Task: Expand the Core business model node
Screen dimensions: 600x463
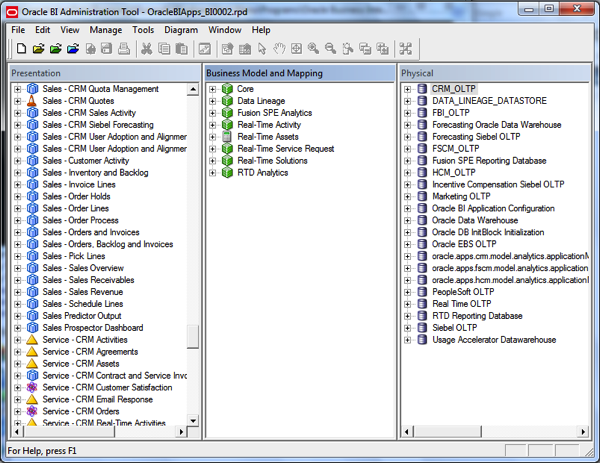Action: tap(213, 89)
